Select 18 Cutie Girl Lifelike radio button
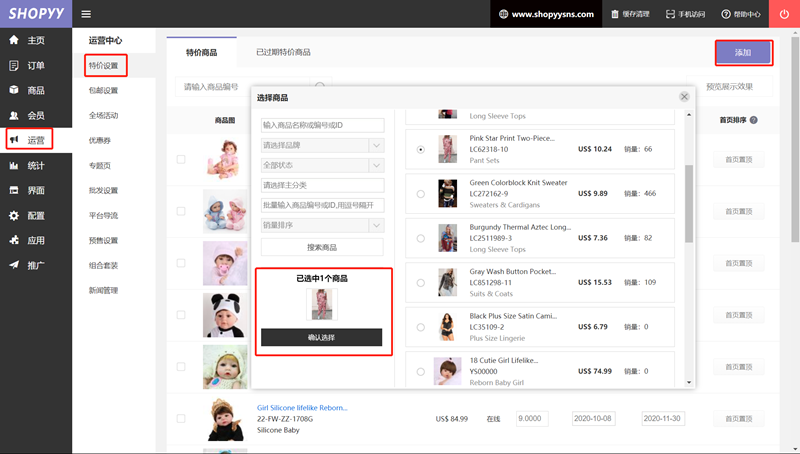 [x=420, y=371]
